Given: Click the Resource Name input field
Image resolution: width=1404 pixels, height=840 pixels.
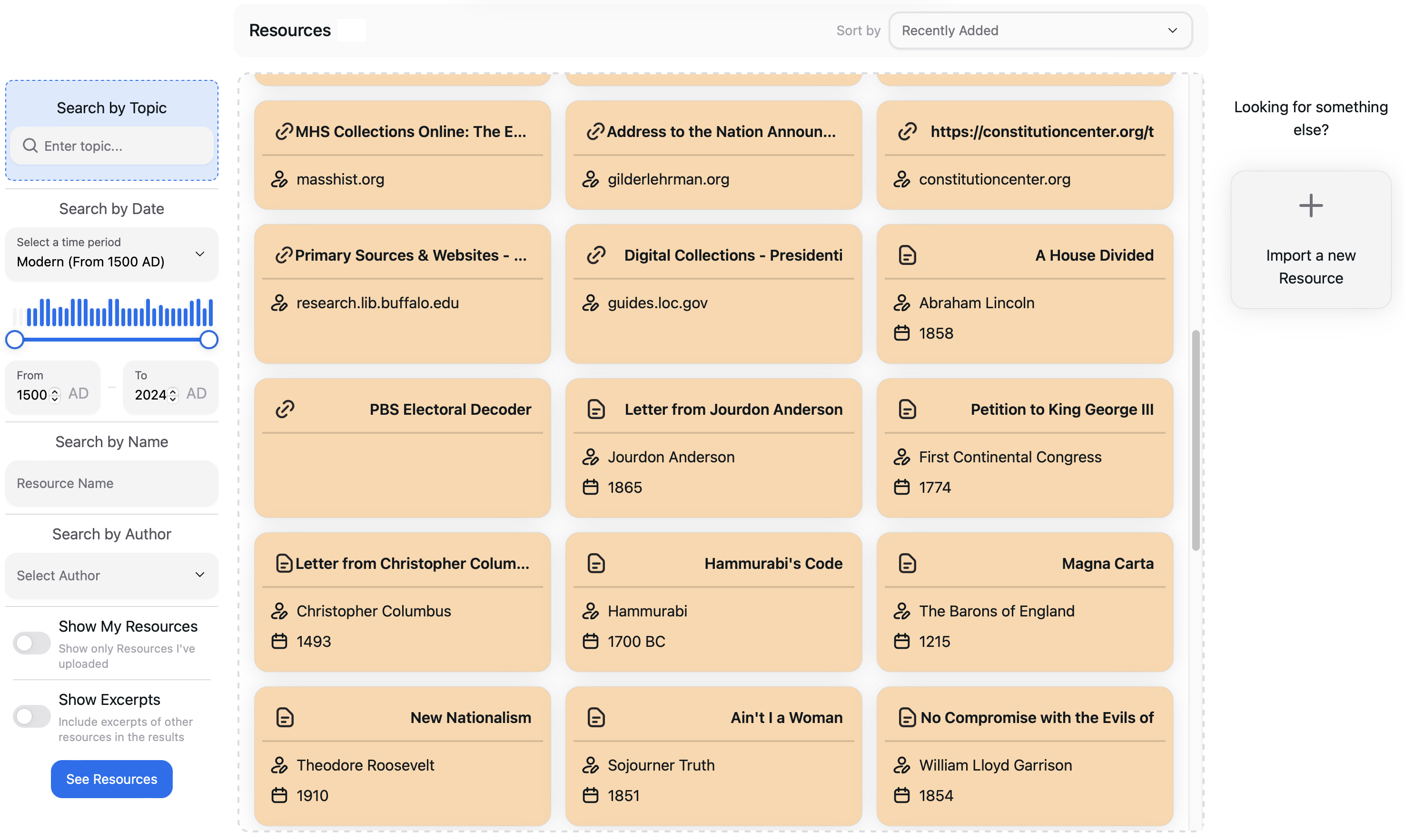Looking at the screenshot, I should coord(111,483).
